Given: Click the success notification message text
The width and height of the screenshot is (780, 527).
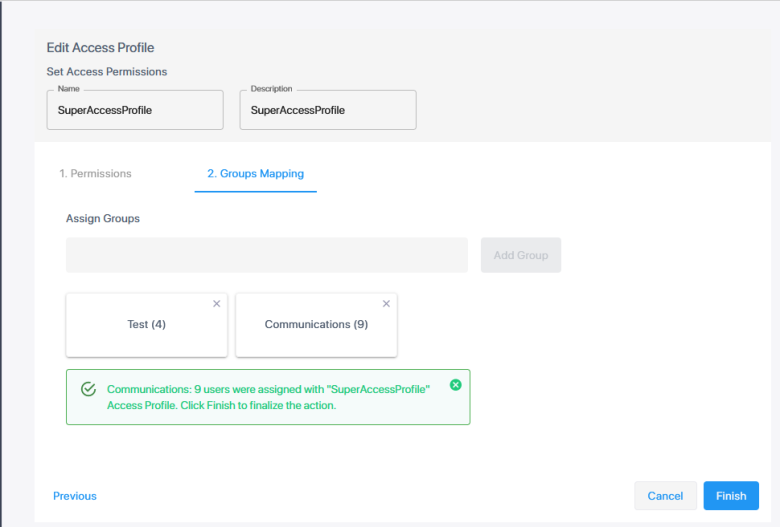Looking at the screenshot, I should (268, 397).
